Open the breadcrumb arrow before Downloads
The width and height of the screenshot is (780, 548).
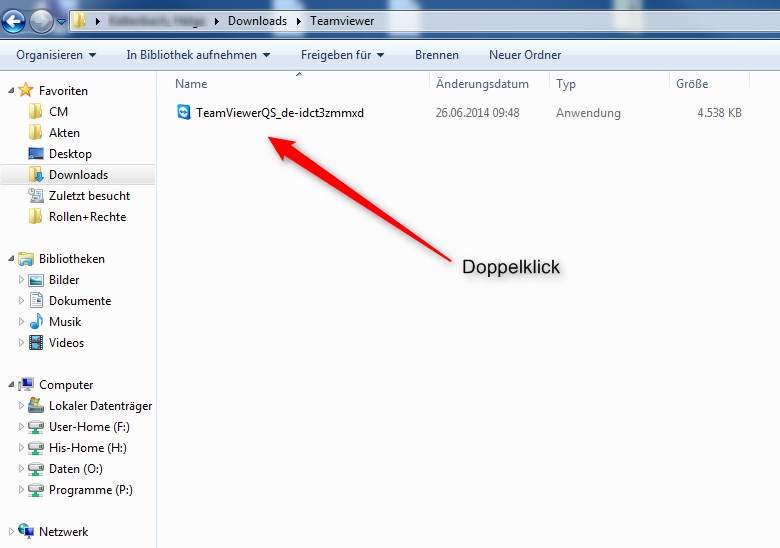pos(216,21)
